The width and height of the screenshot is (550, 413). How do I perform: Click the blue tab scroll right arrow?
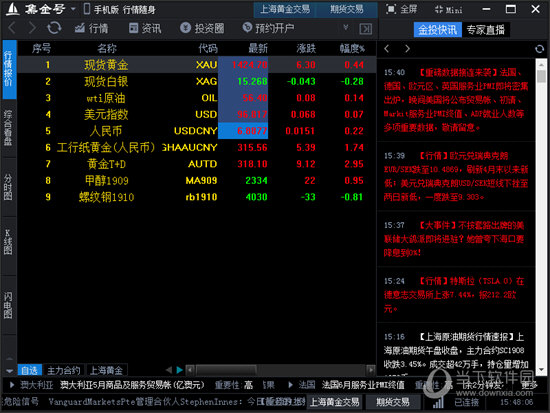click(x=180, y=370)
